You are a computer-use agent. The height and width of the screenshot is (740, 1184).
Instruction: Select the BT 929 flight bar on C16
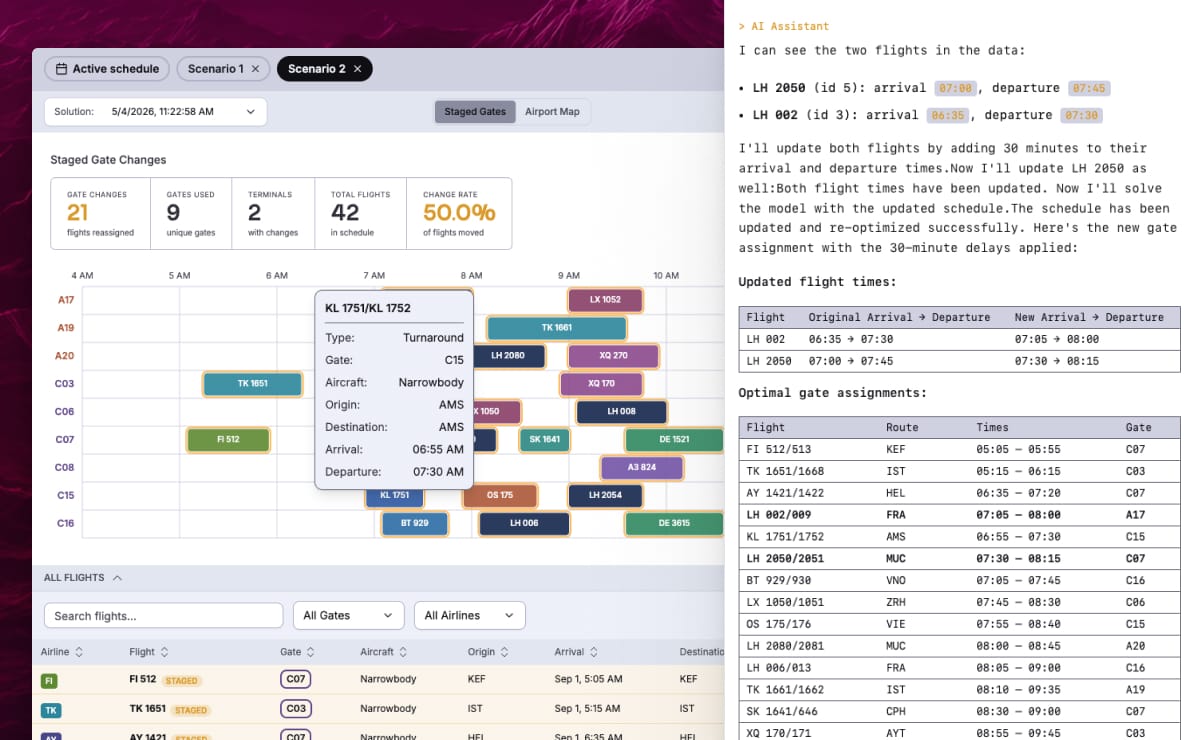pos(415,523)
